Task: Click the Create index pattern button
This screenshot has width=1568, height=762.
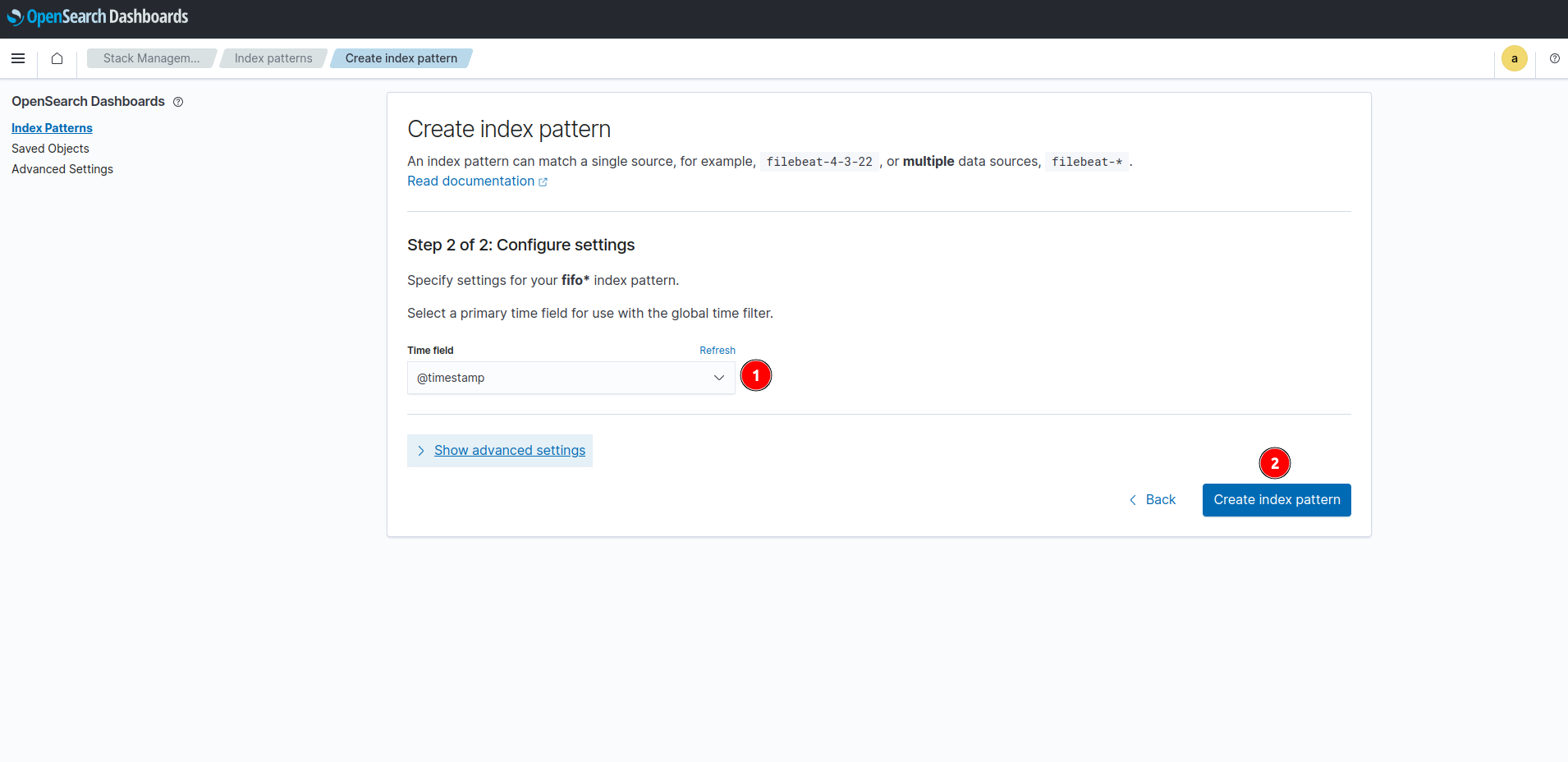Action: [1277, 500]
